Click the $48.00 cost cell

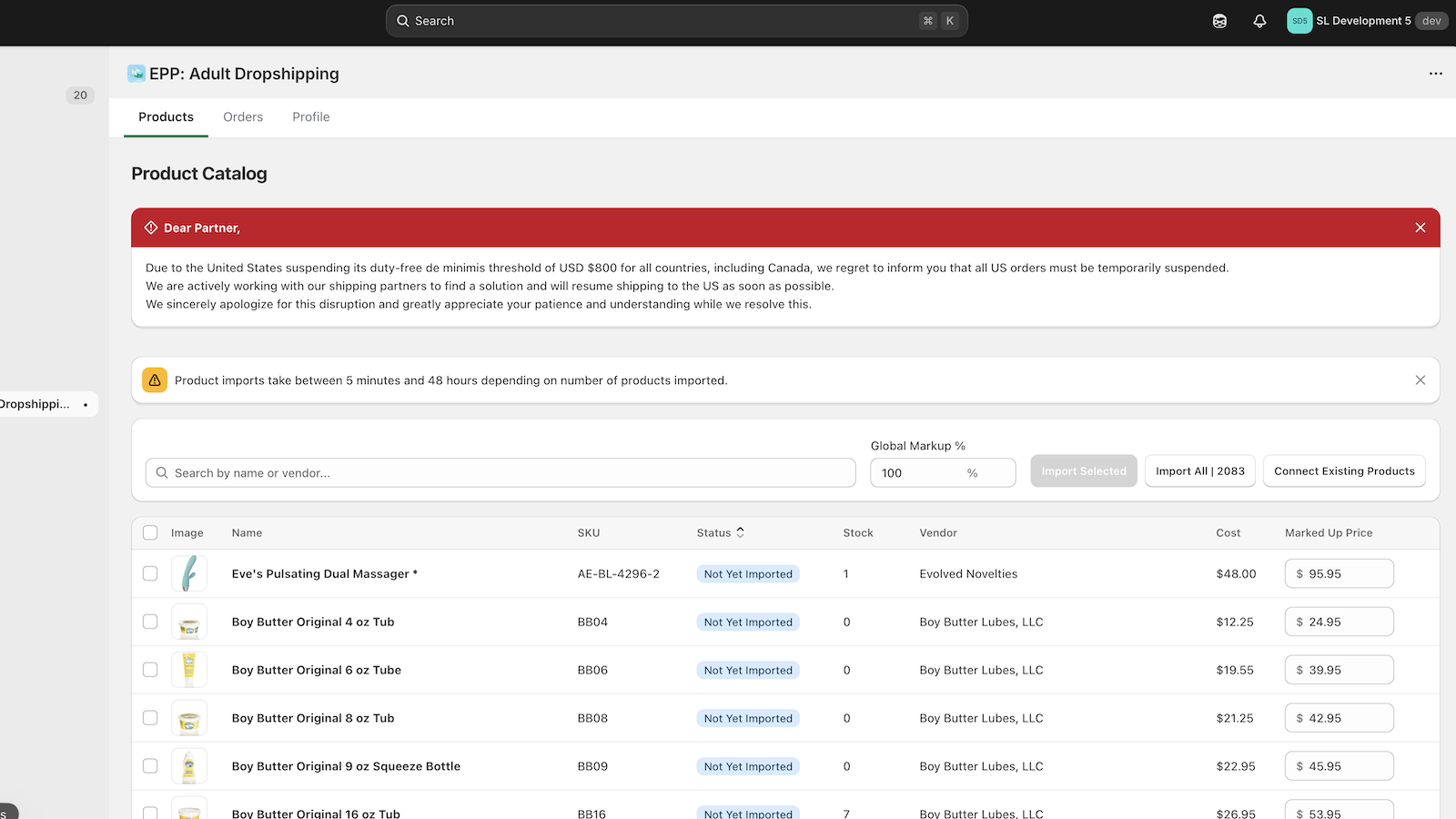1236,574
